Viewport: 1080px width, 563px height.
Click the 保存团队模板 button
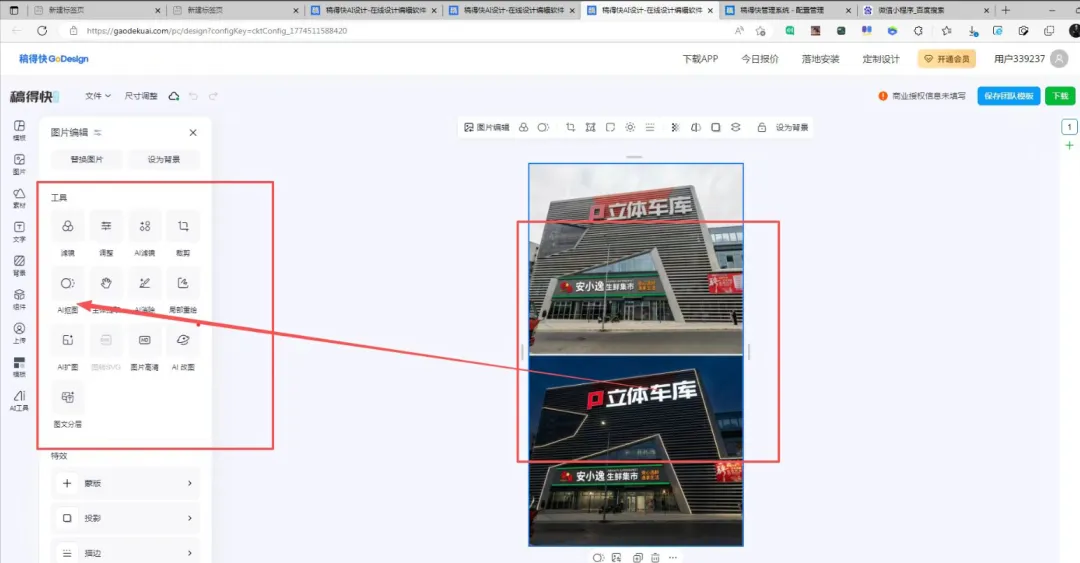[x=1008, y=96]
